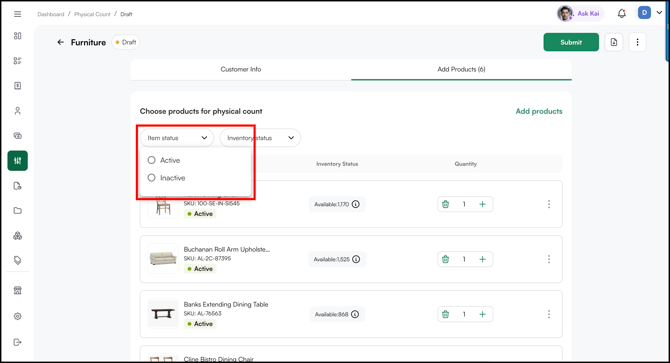Select the Active radio option
The width and height of the screenshot is (670, 363).
152,160
